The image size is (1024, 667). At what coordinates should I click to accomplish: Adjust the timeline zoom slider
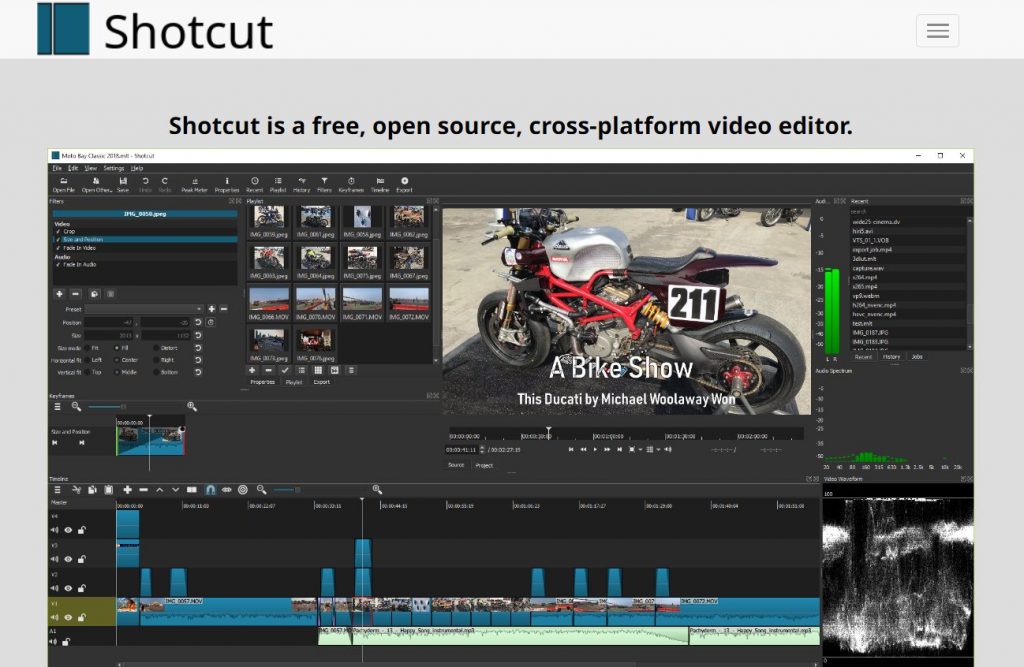pyautogui.click(x=287, y=489)
